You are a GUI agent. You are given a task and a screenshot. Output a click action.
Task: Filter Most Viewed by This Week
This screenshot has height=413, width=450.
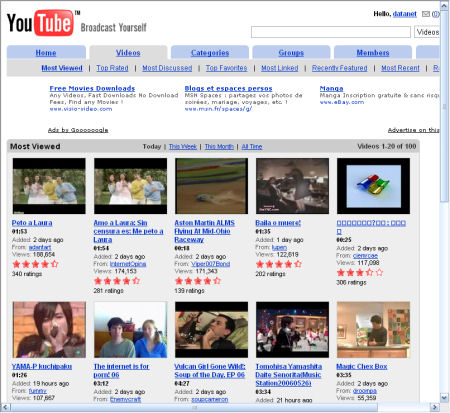click(183, 146)
